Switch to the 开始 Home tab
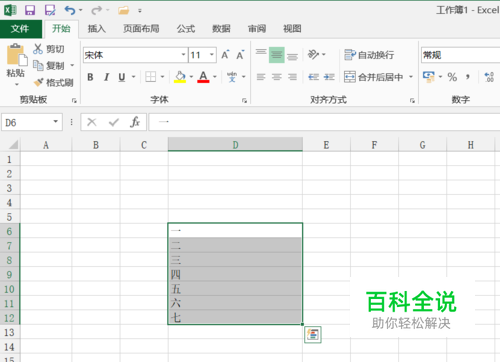The image size is (500, 362). (61, 29)
